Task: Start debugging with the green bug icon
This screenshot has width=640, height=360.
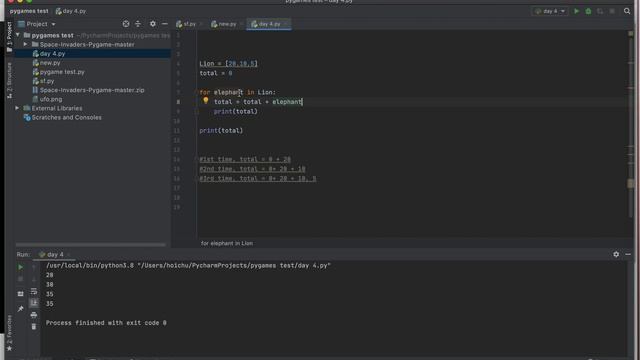Action: 588,11
